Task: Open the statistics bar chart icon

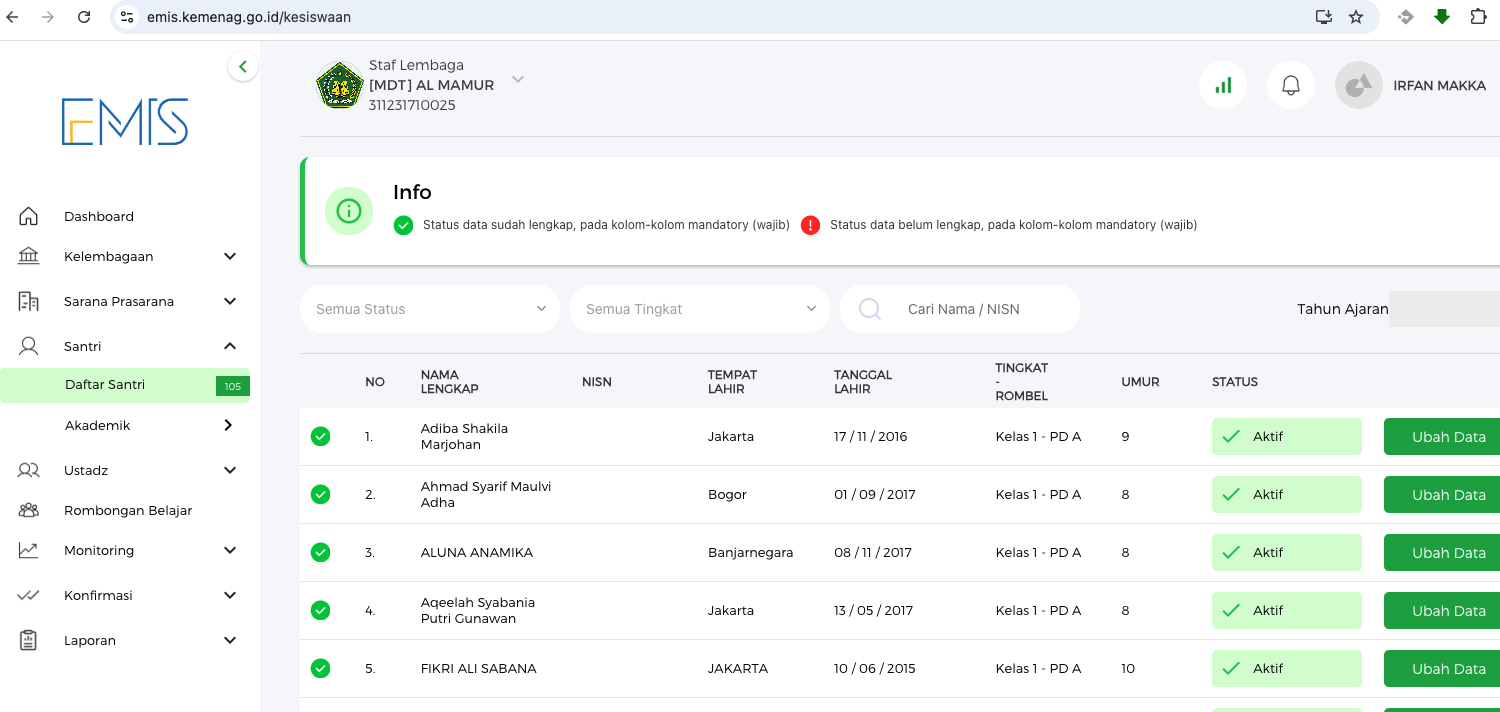Action: [x=1223, y=86]
